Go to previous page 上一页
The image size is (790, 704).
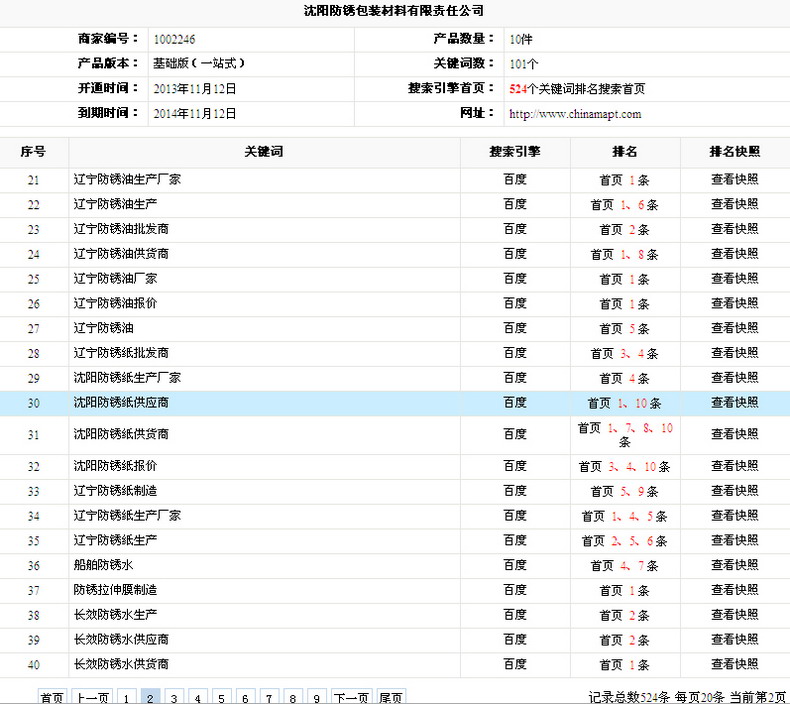coord(92,697)
